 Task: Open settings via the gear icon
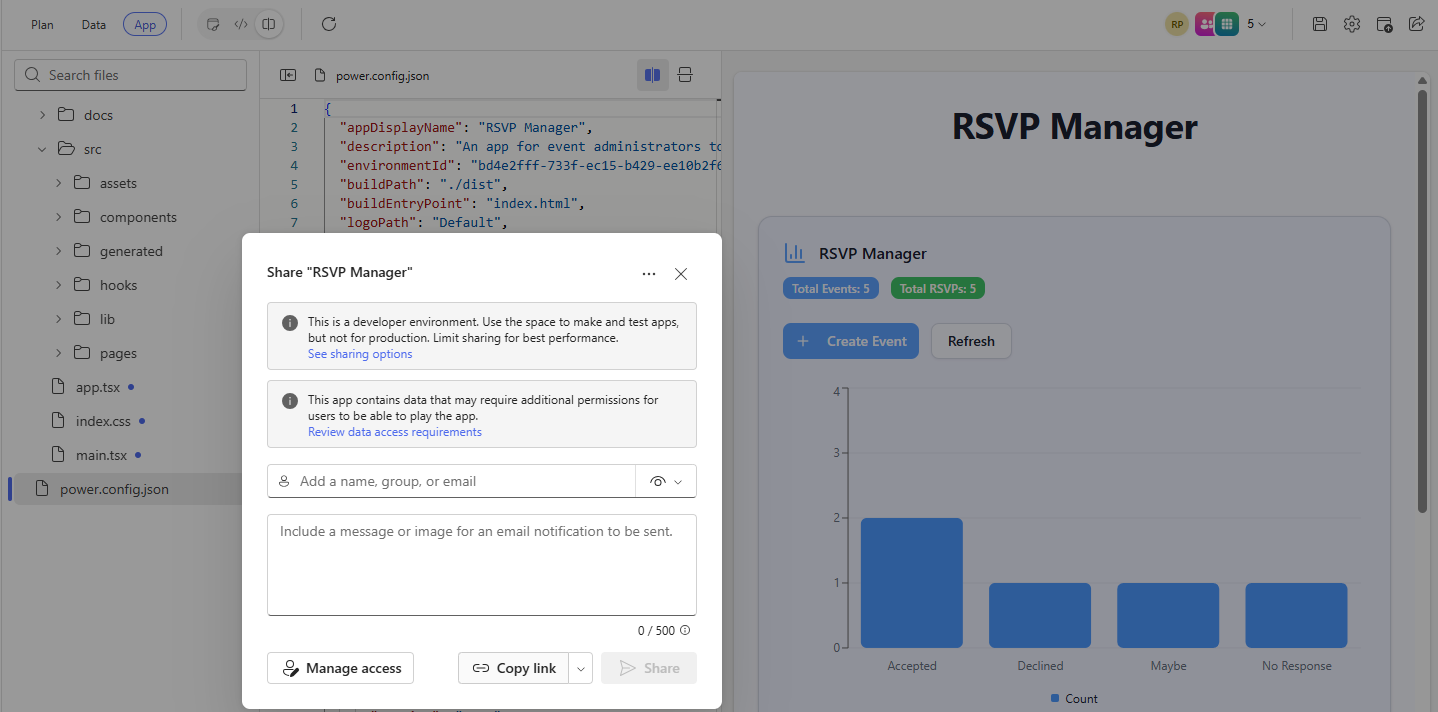coord(1351,24)
